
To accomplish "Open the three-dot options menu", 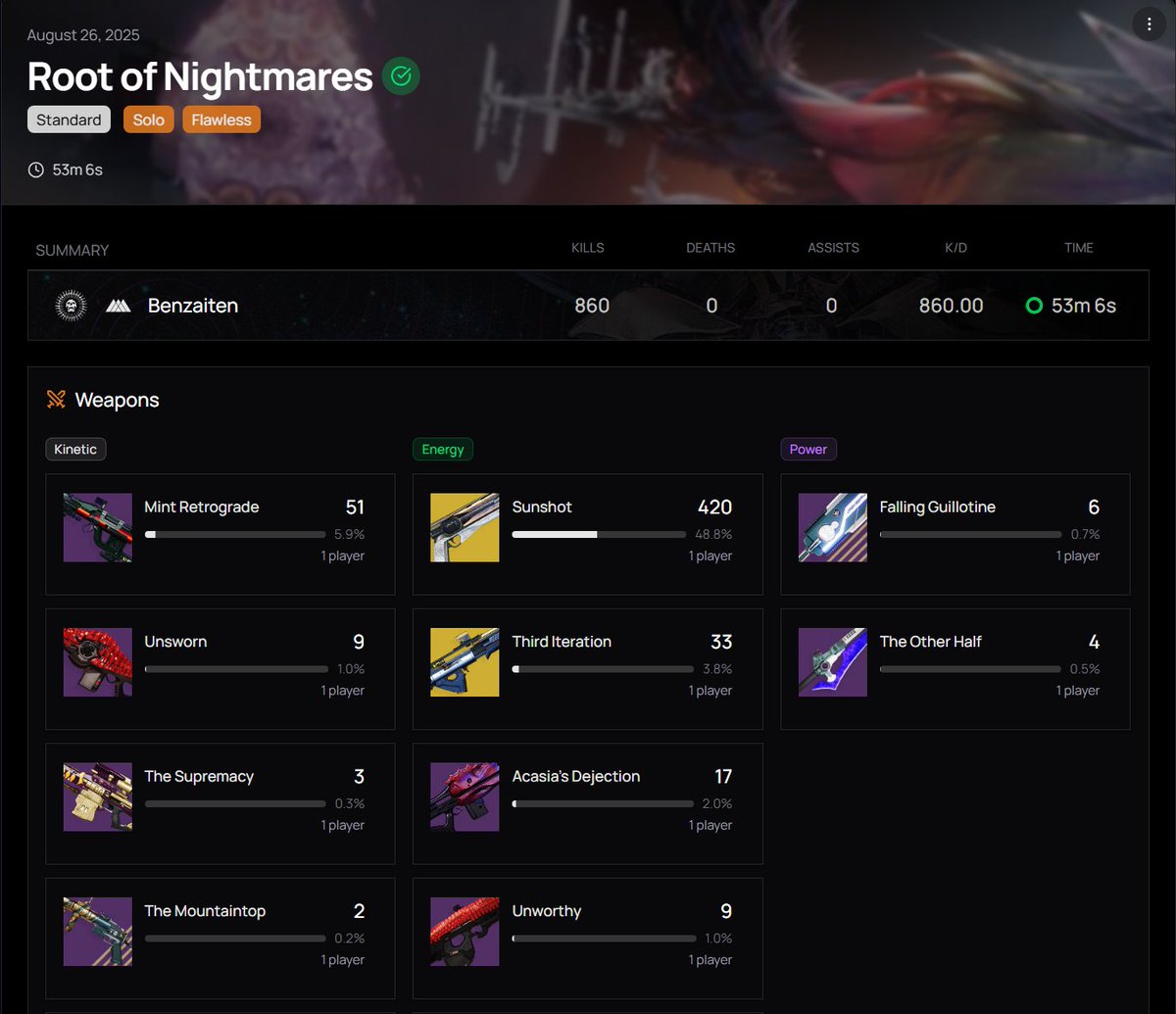I will (1149, 24).
